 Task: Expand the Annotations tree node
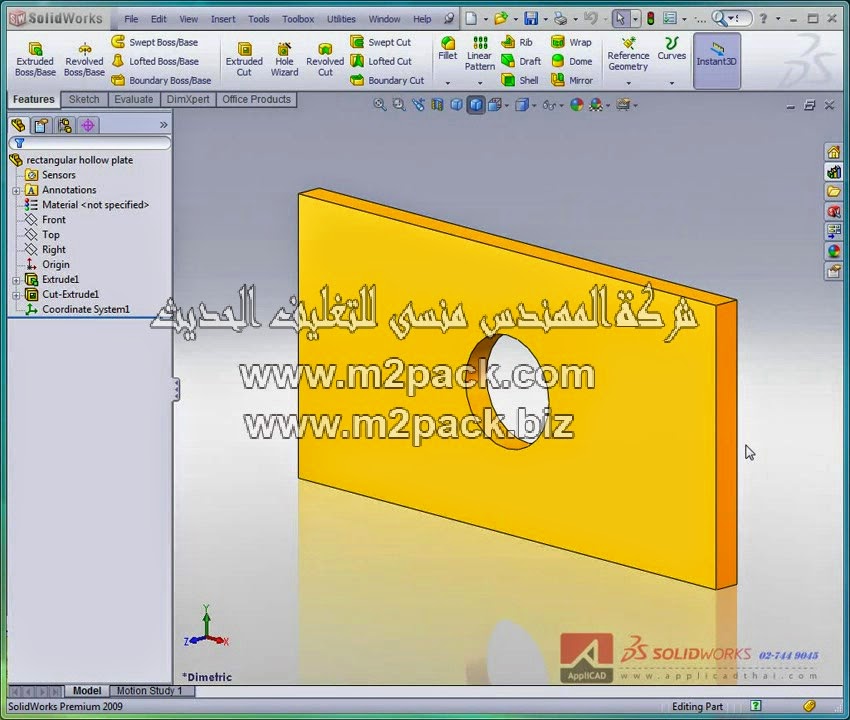pyautogui.click(x=16, y=191)
